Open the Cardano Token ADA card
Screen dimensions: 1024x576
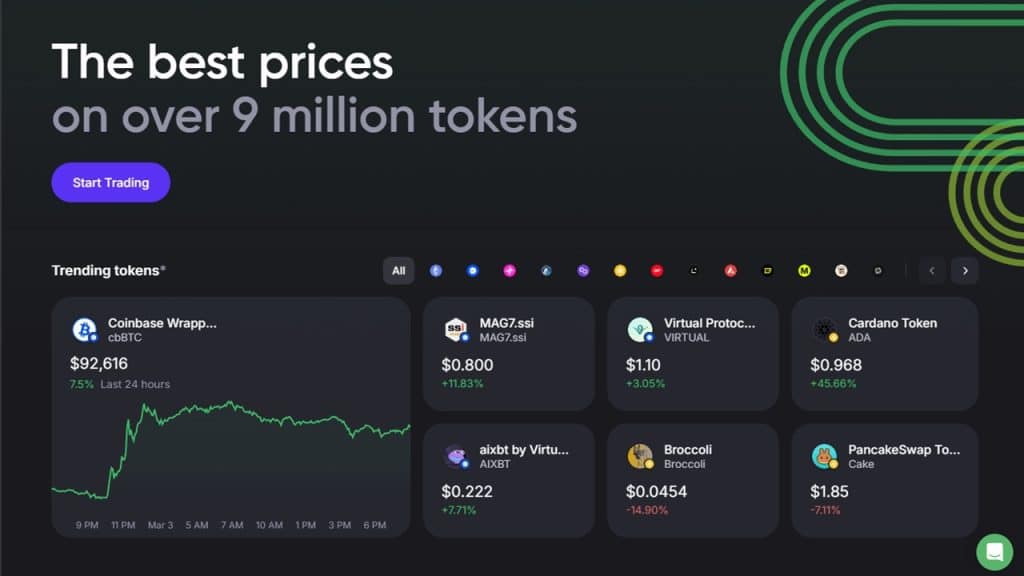click(884, 352)
